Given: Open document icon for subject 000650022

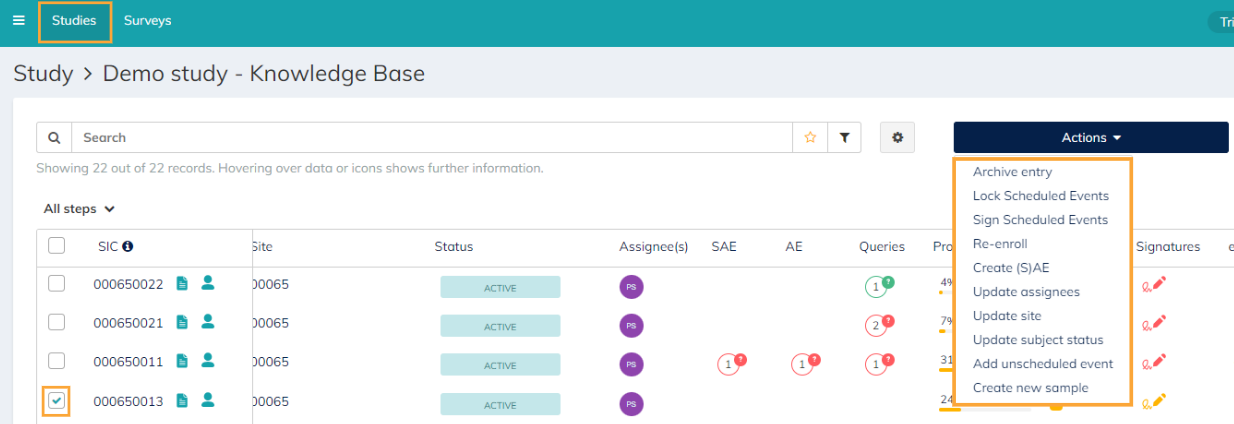Looking at the screenshot, I should coord(182,284).
